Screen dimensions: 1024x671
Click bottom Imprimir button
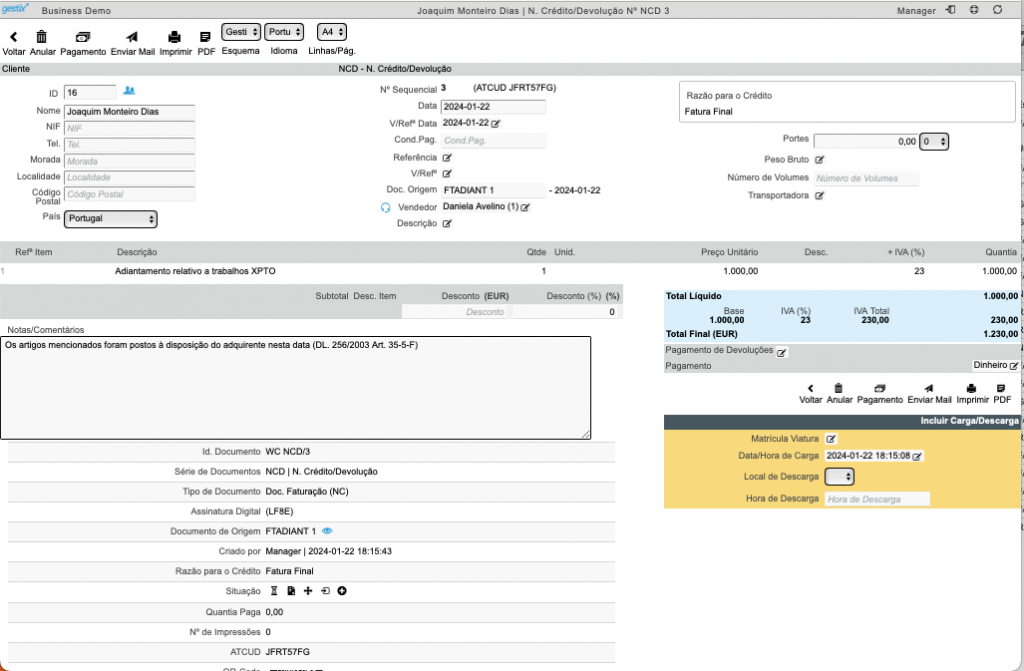972,394
